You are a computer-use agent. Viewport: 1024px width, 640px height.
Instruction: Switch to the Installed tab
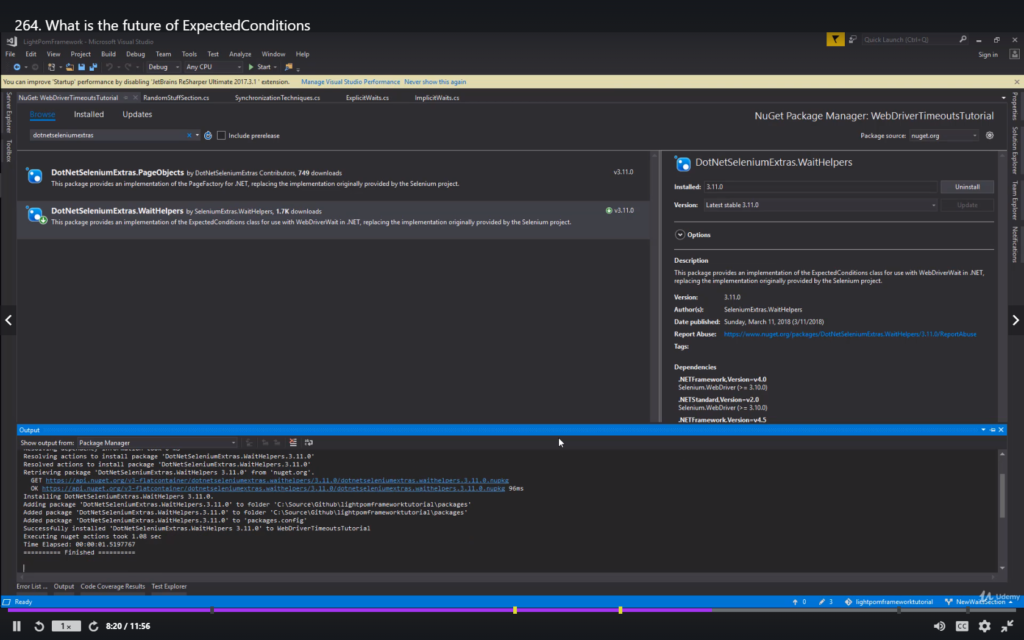[88, 115]
